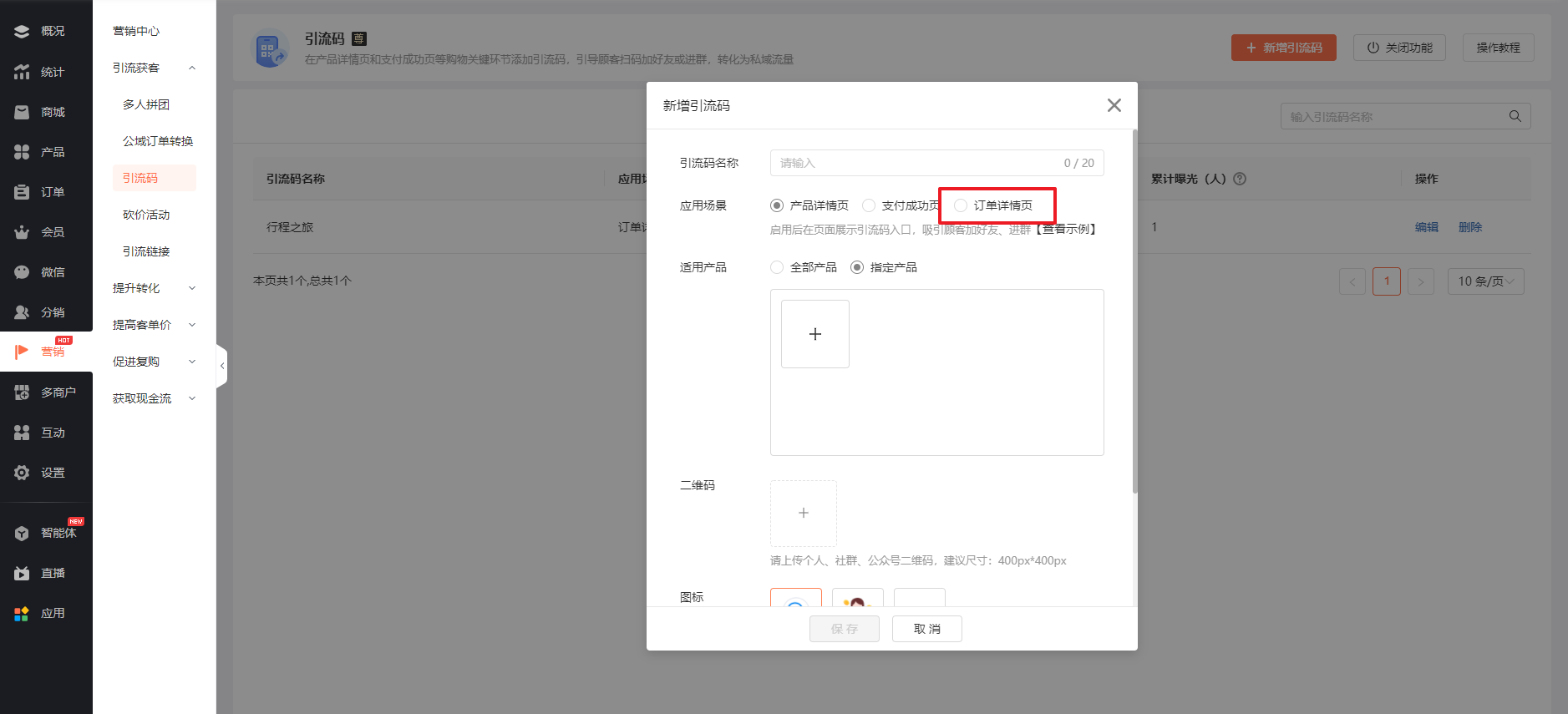Click the 商城 store icon

click(x=22, y=112)
